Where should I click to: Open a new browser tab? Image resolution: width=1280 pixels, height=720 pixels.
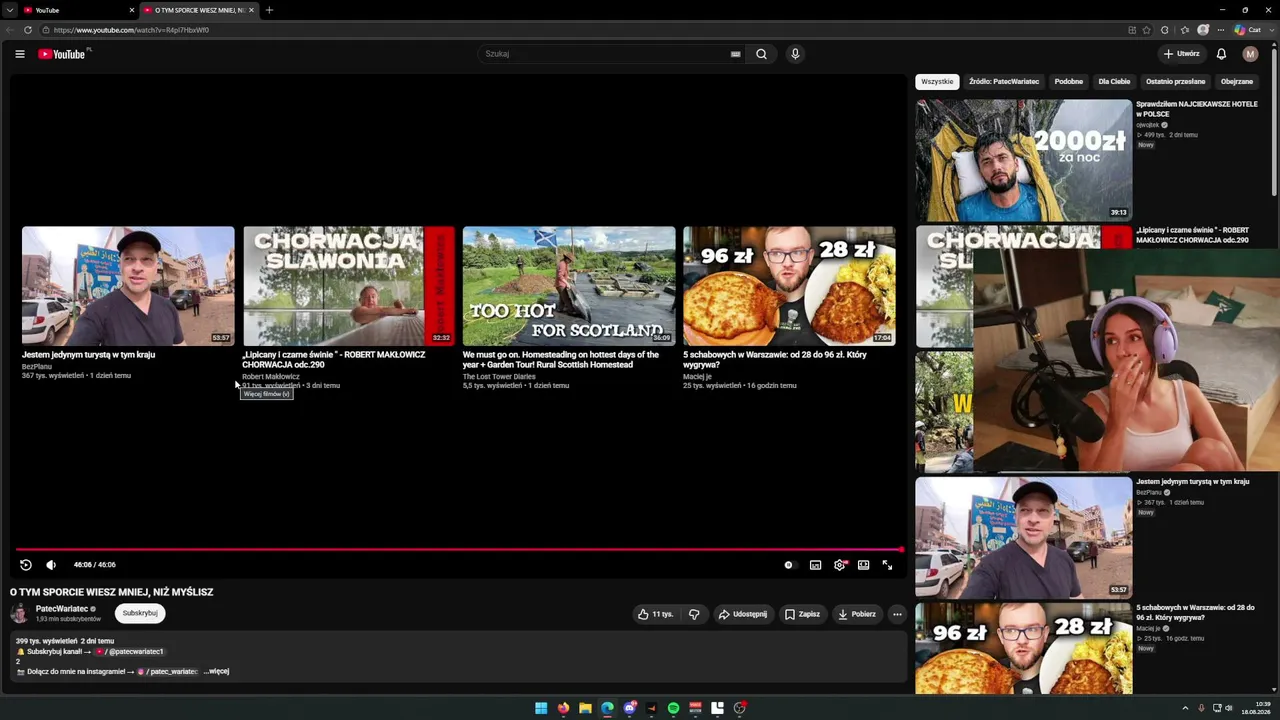click(269, 10)
